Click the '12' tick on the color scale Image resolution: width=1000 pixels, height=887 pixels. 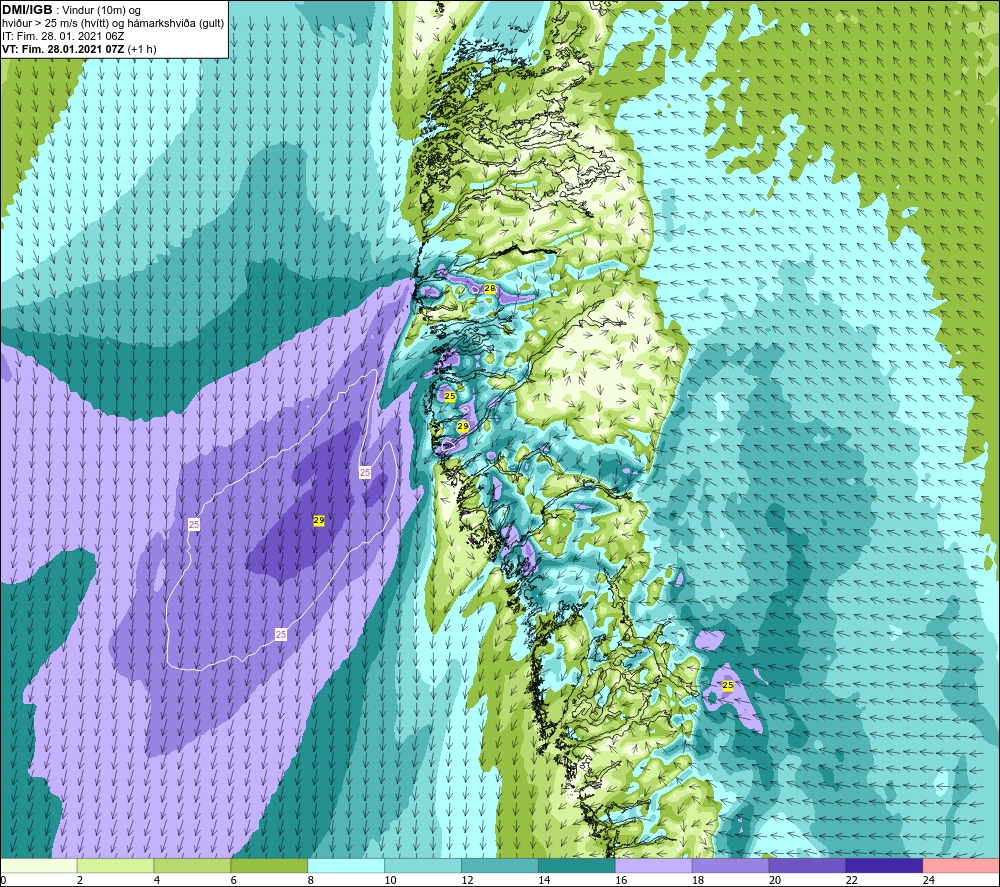pyautogui.click(x=467, y=880)
